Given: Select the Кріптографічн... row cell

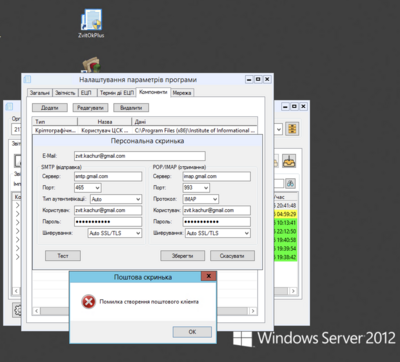Looking at the screenshot, I should pyautogui.click(x=55, y=130).
